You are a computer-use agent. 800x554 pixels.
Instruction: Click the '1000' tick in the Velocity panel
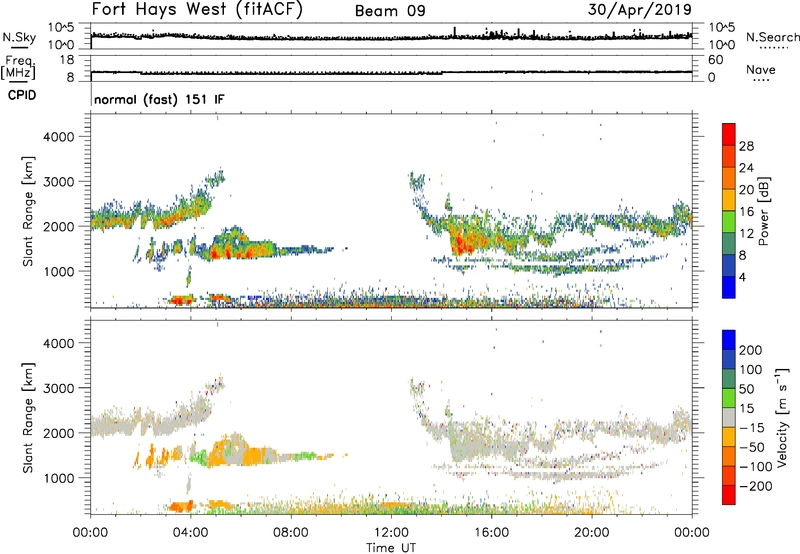[x=59, y=479]
